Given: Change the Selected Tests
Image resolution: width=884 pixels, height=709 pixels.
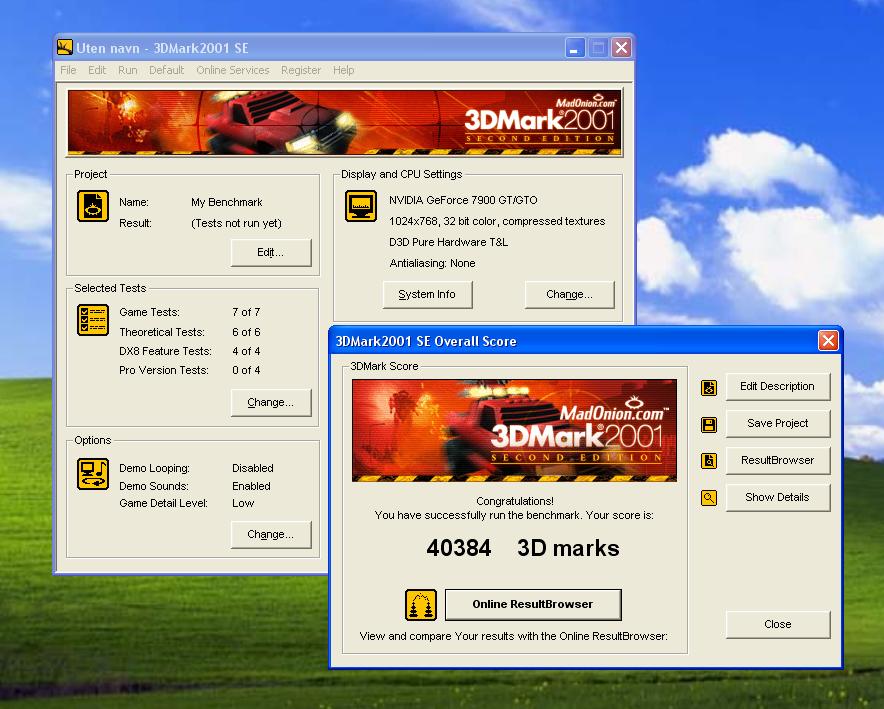Looking at the screenshot, I should pyautogui.click(x=271, y=402).
